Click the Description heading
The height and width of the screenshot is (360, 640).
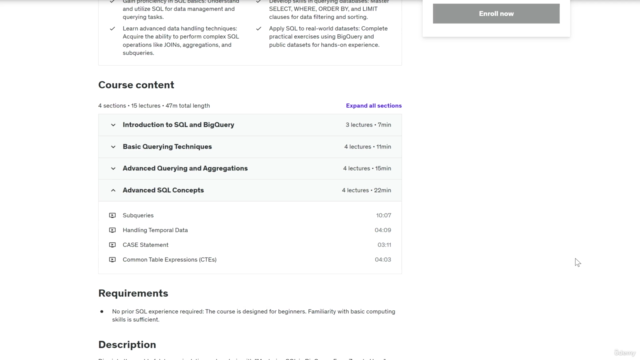[x=127, y=345]
